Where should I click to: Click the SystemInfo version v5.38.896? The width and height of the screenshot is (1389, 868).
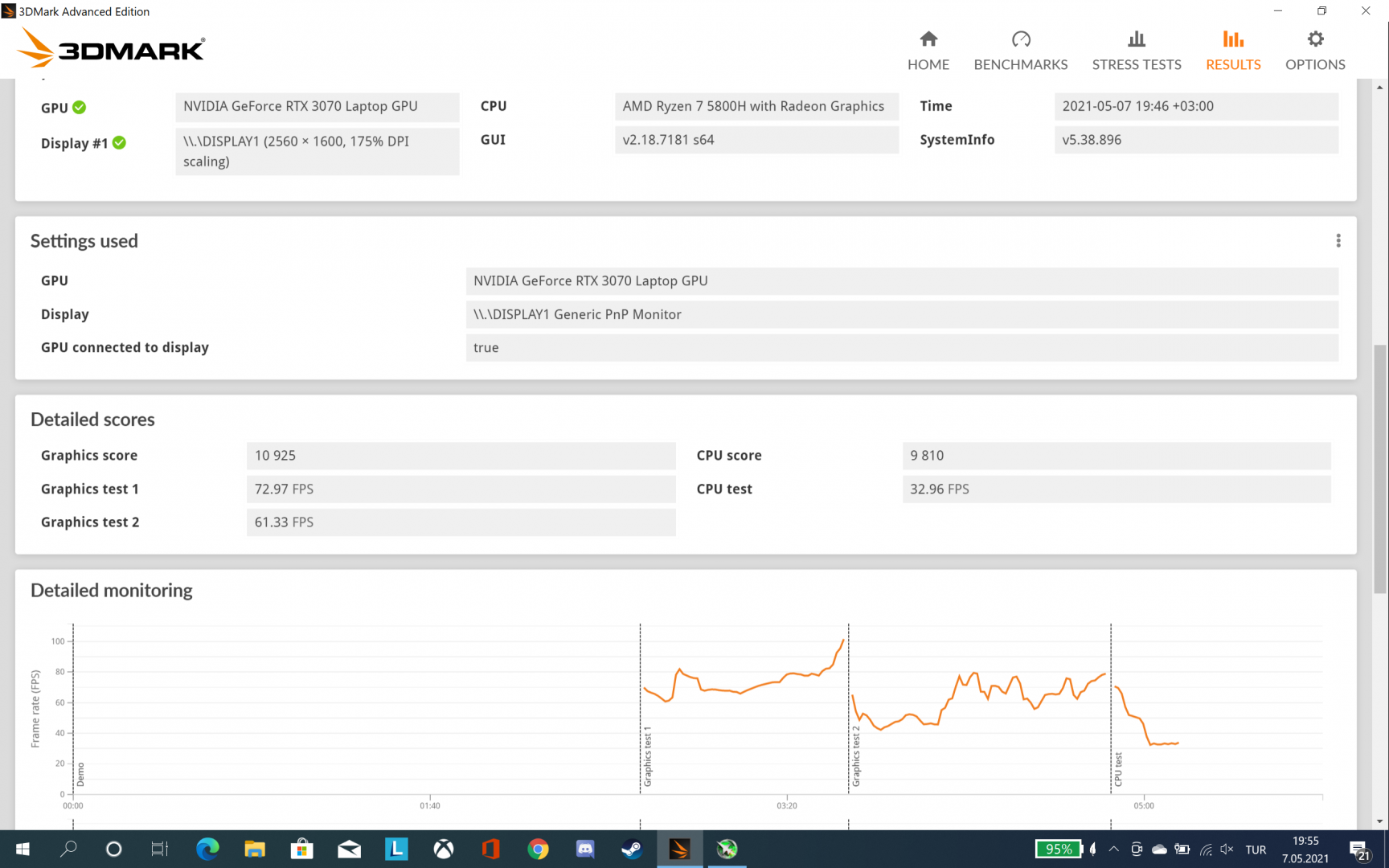pos(1196,140)
